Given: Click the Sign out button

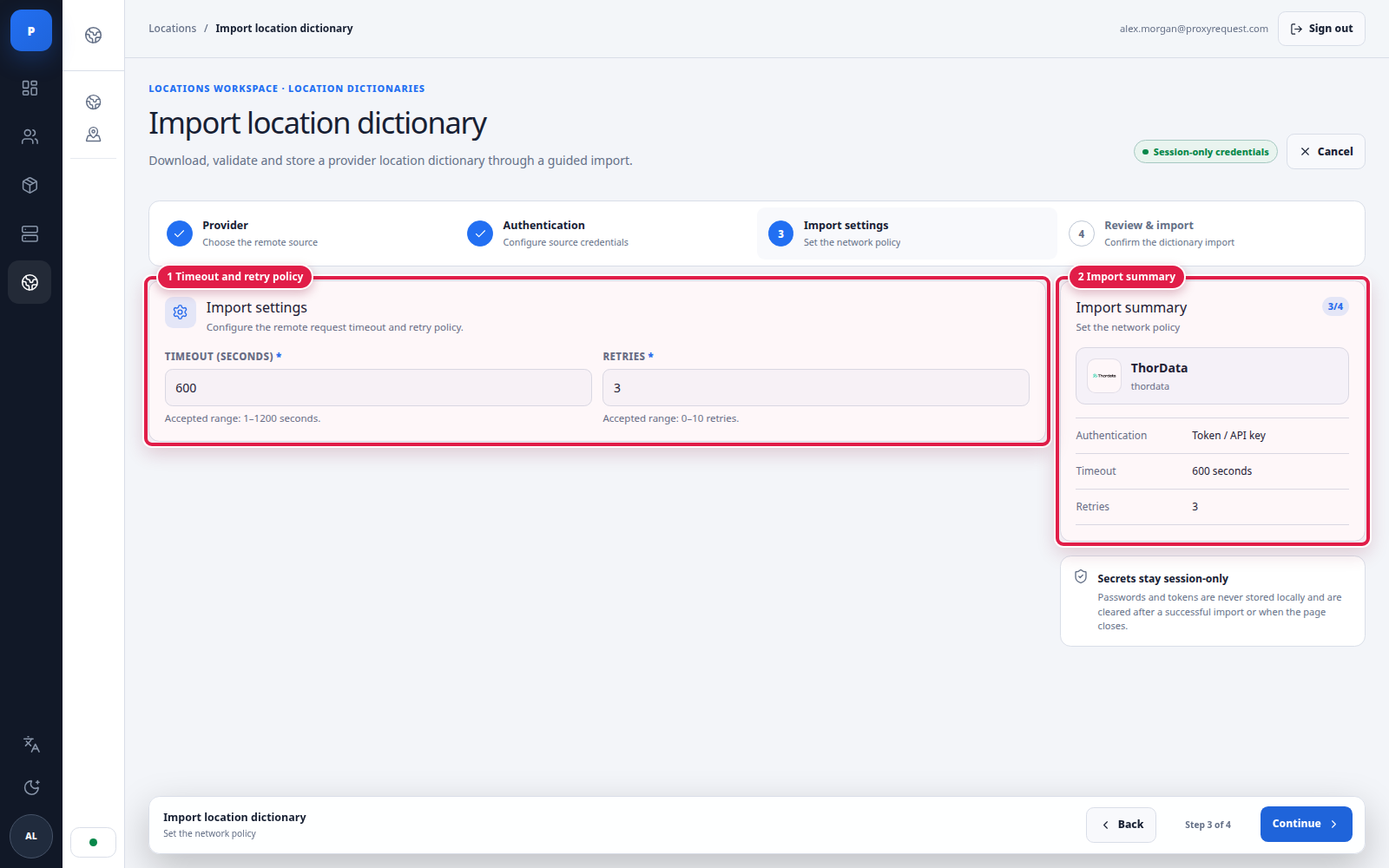Looking at the screenshot, I should click(x=1321, y=29).
